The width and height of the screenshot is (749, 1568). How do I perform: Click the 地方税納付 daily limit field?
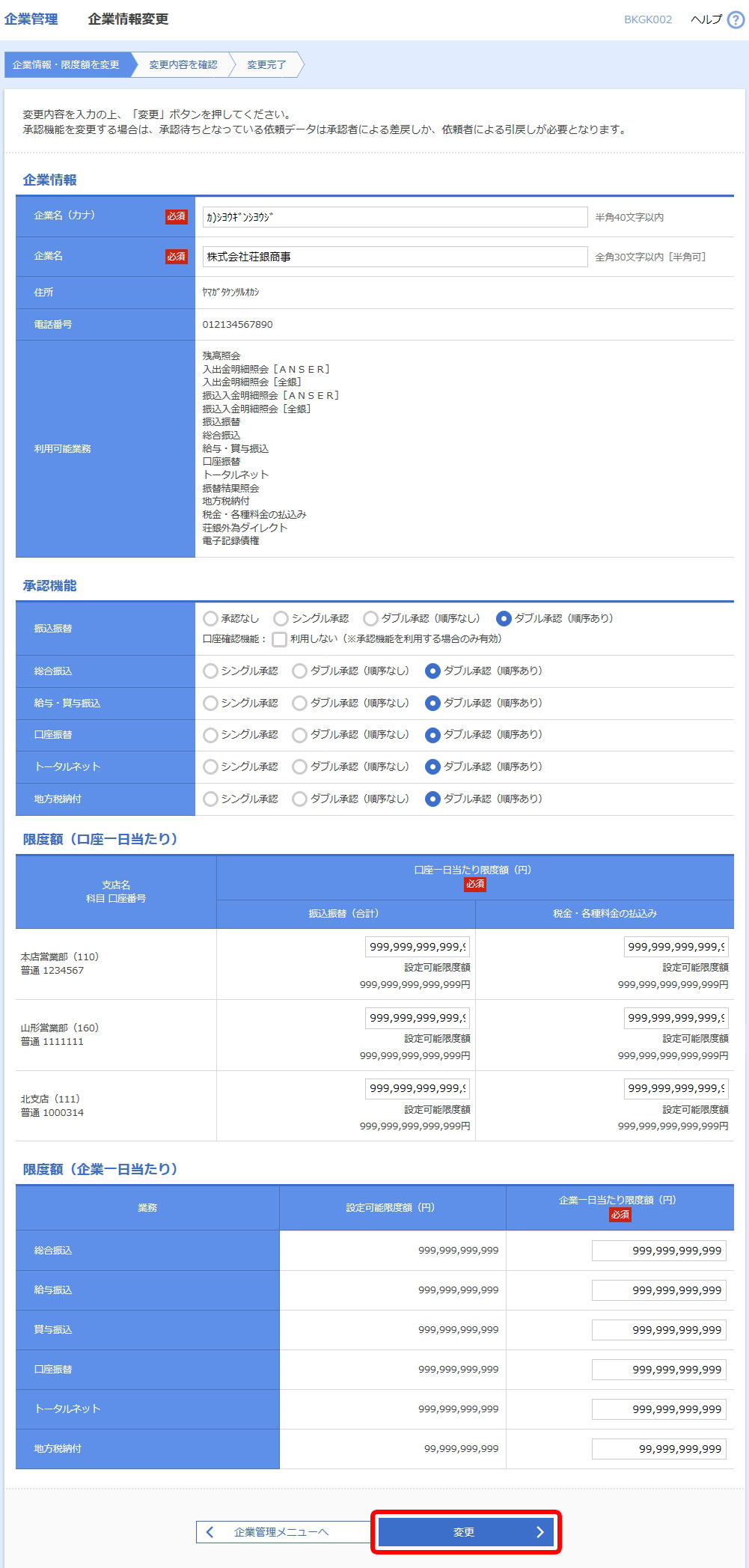click(x=658, y=1449)
